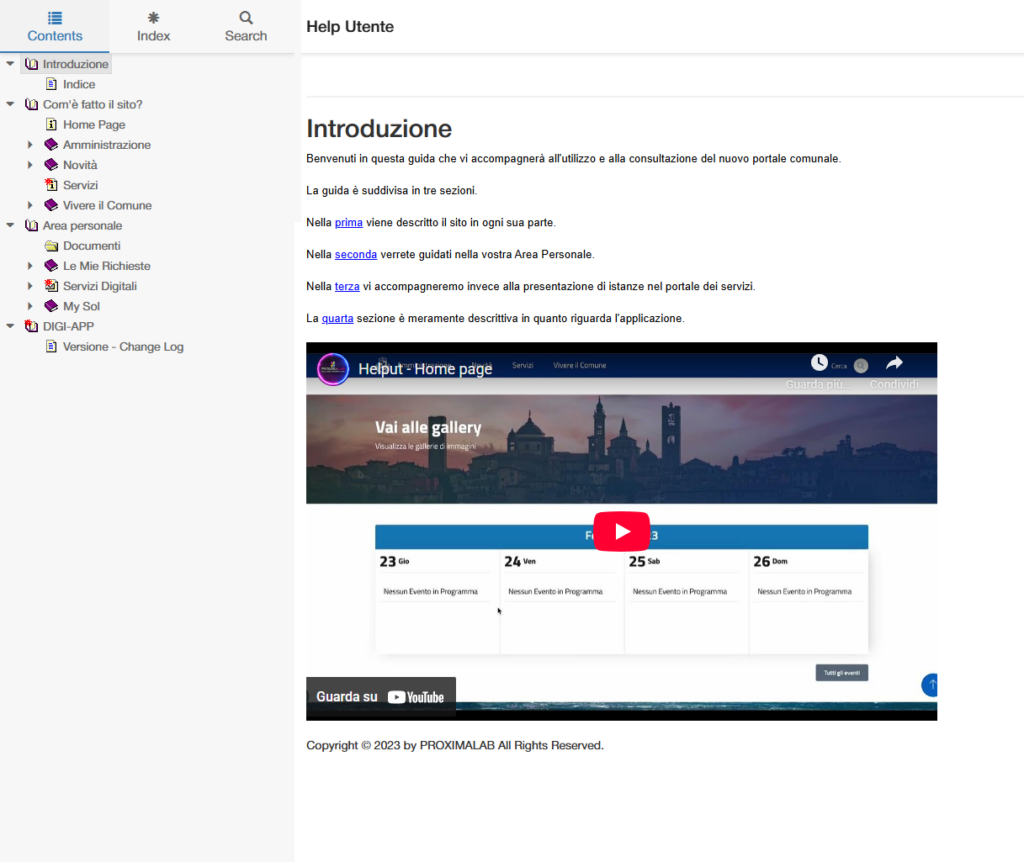Open the 'terza' section link

click(x=347, y=286)
